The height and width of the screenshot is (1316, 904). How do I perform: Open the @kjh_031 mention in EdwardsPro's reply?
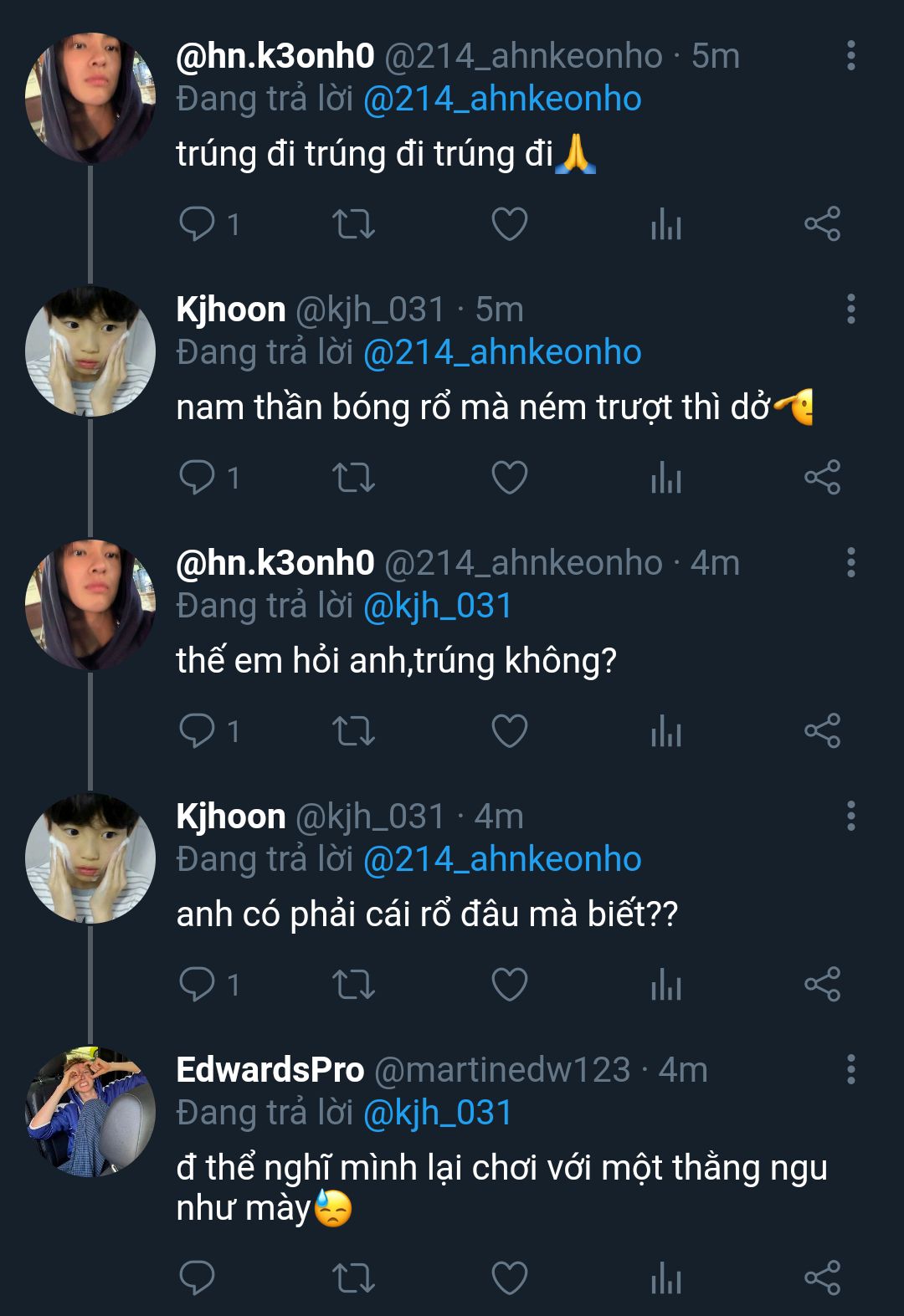437,1114
